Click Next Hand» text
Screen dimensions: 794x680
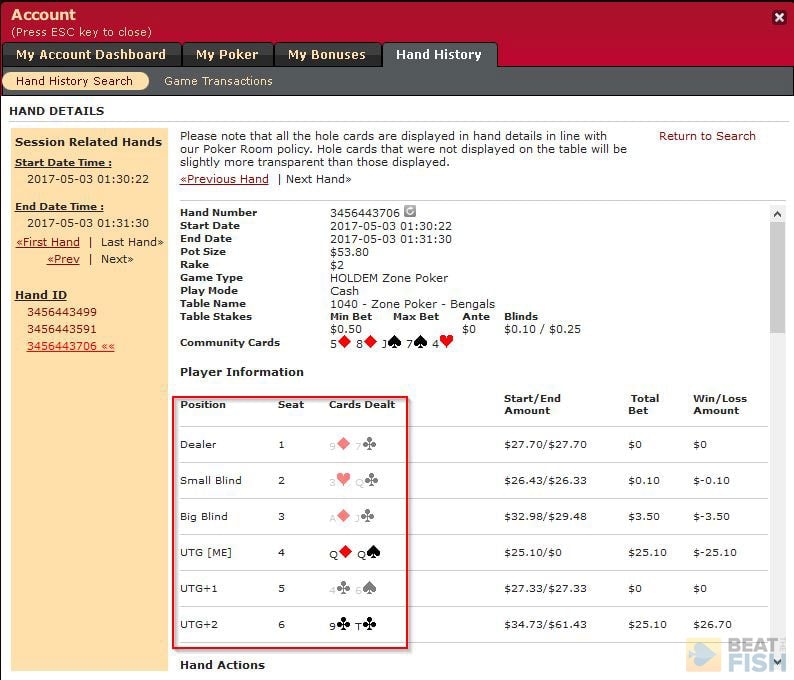tap(319, 179)
